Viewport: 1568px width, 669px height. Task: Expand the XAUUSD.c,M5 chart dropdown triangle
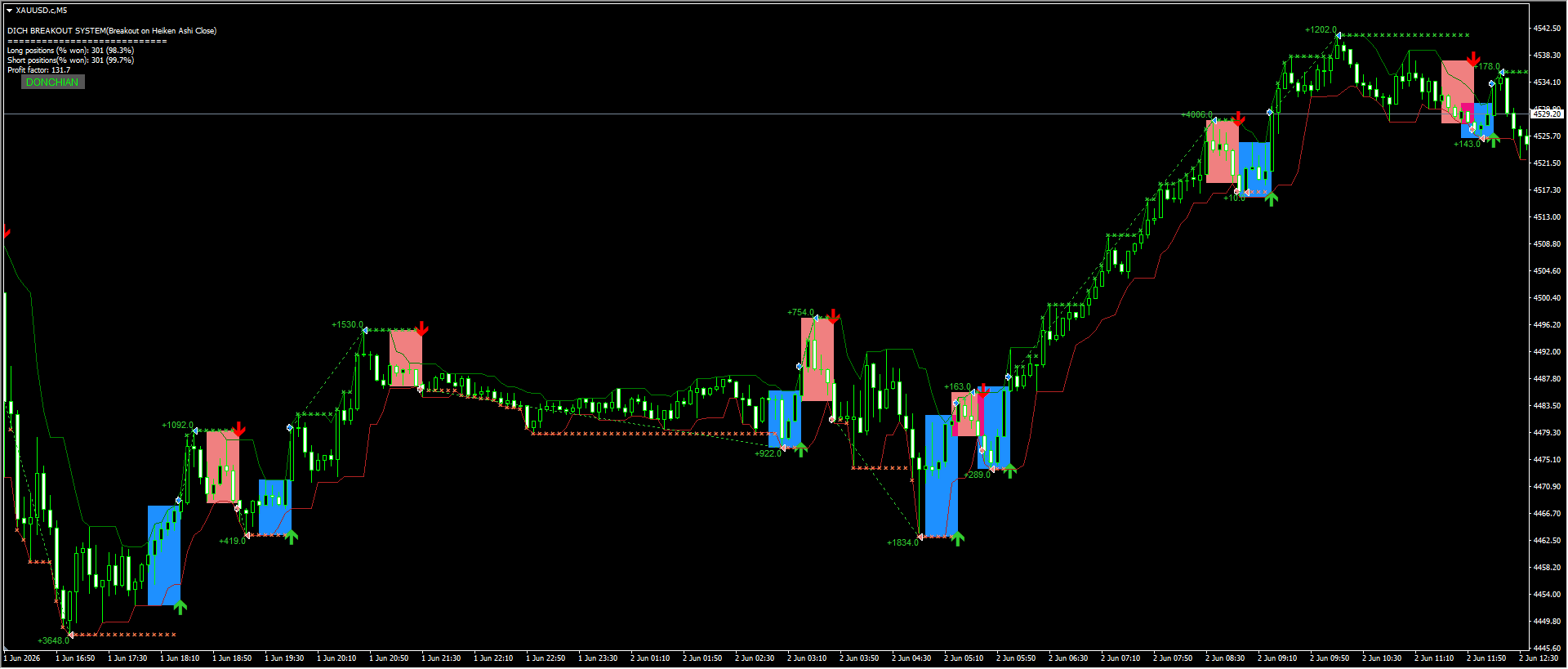pyautogui.click(x=9, y=11)
